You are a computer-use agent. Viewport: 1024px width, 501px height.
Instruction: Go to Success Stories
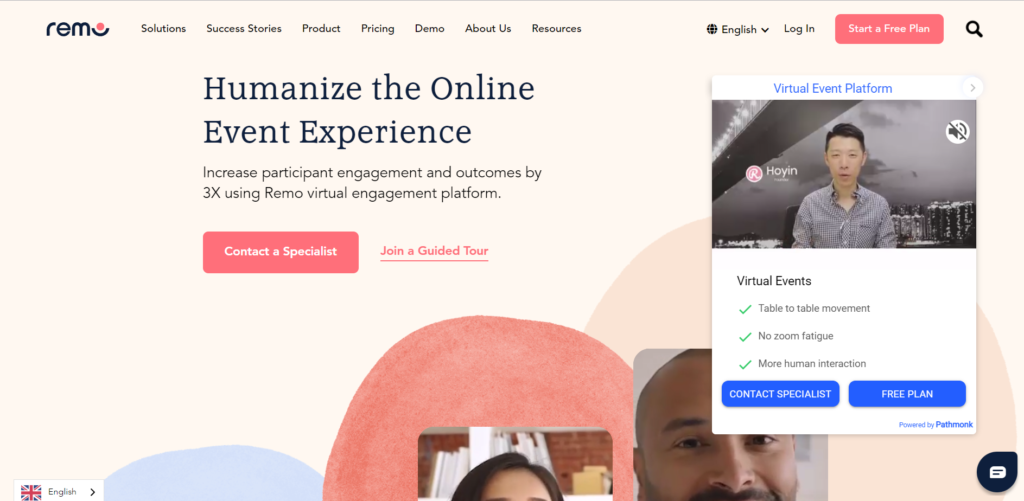click(x=244, y=29)
